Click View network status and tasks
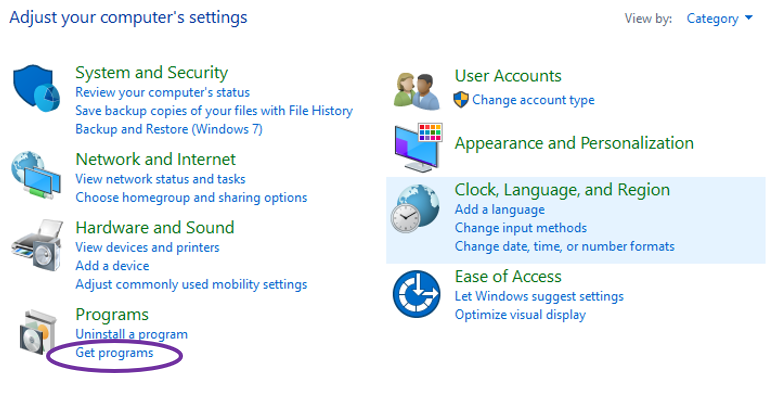The width and height of the screenshot is (771, 406). 160,179
